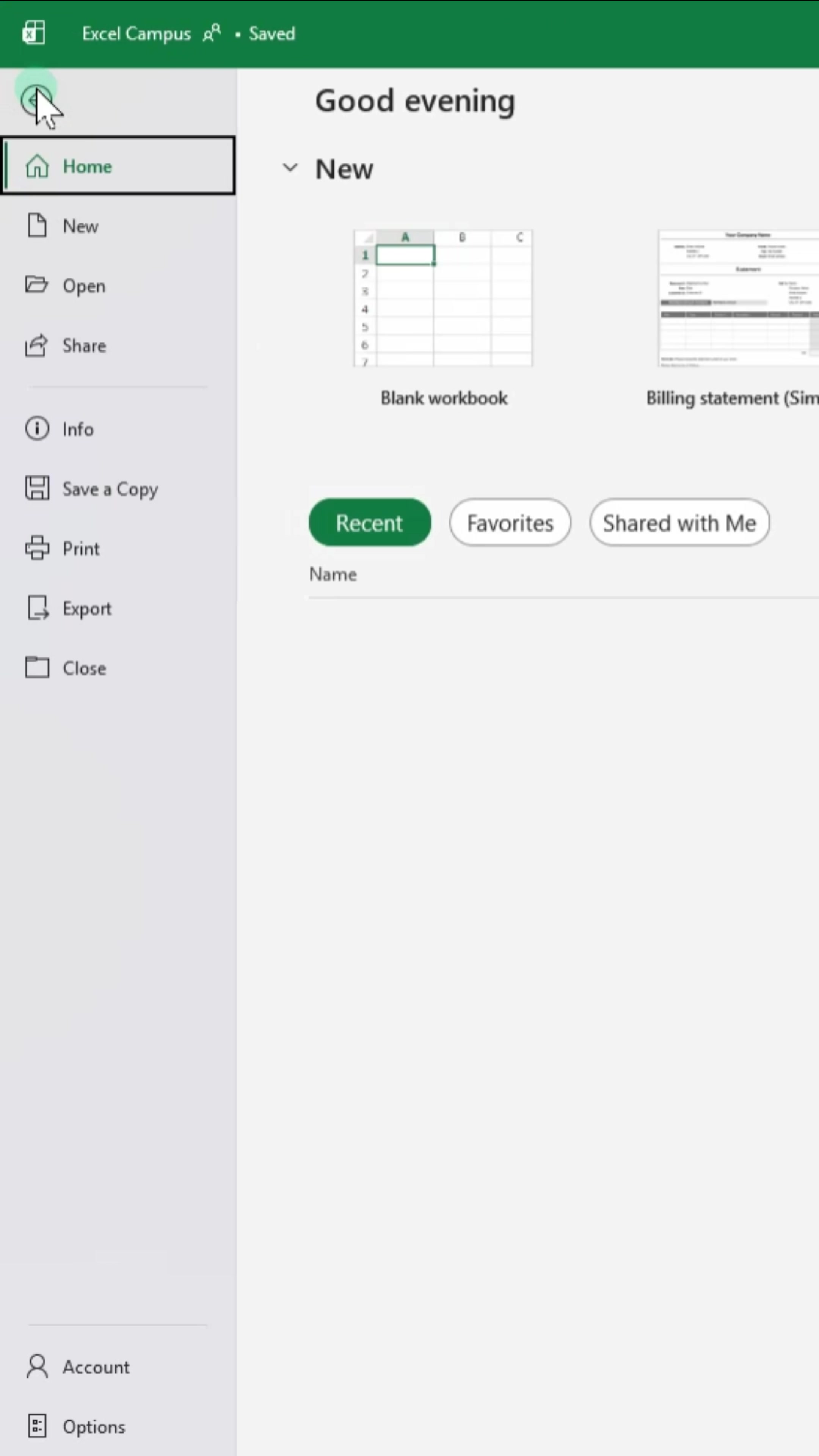Open the Print page
Screen dimensions: 819x1456
pos(118,548)
